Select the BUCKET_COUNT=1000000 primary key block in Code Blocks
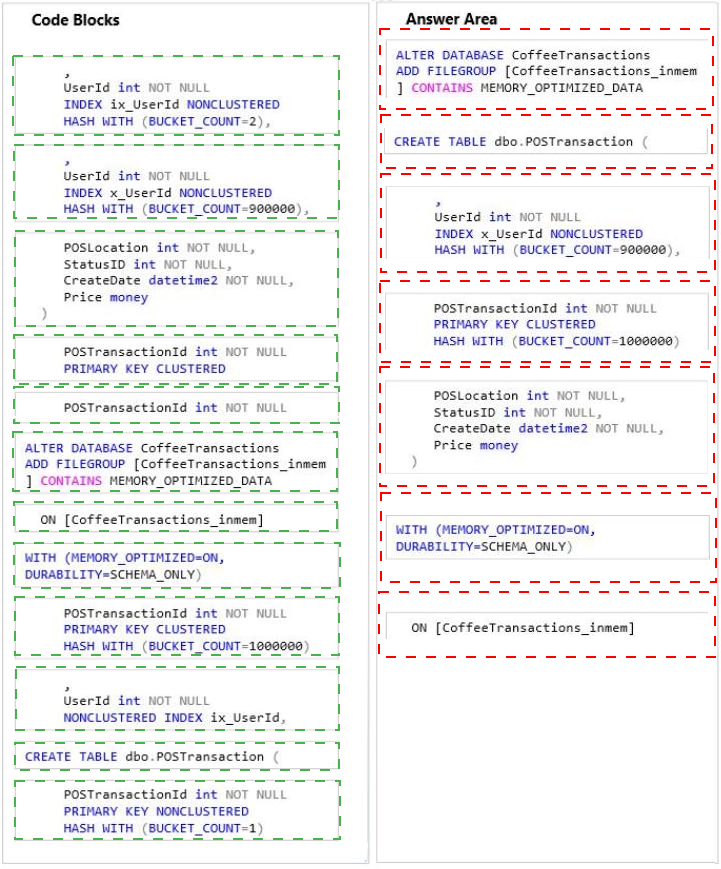This screenshot has width=721, height=869. pos(176,627)
